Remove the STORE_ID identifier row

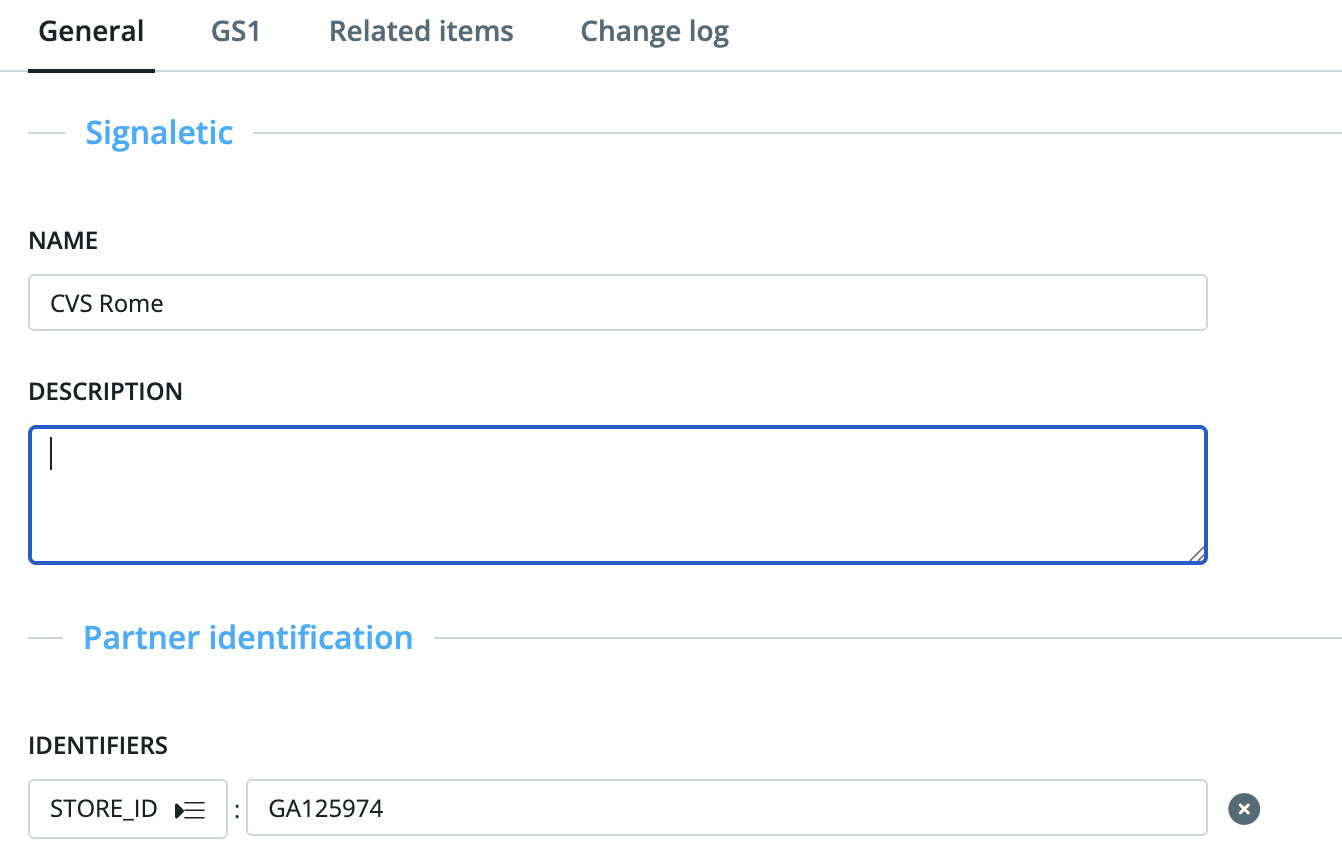click(x=1244, y=808)
